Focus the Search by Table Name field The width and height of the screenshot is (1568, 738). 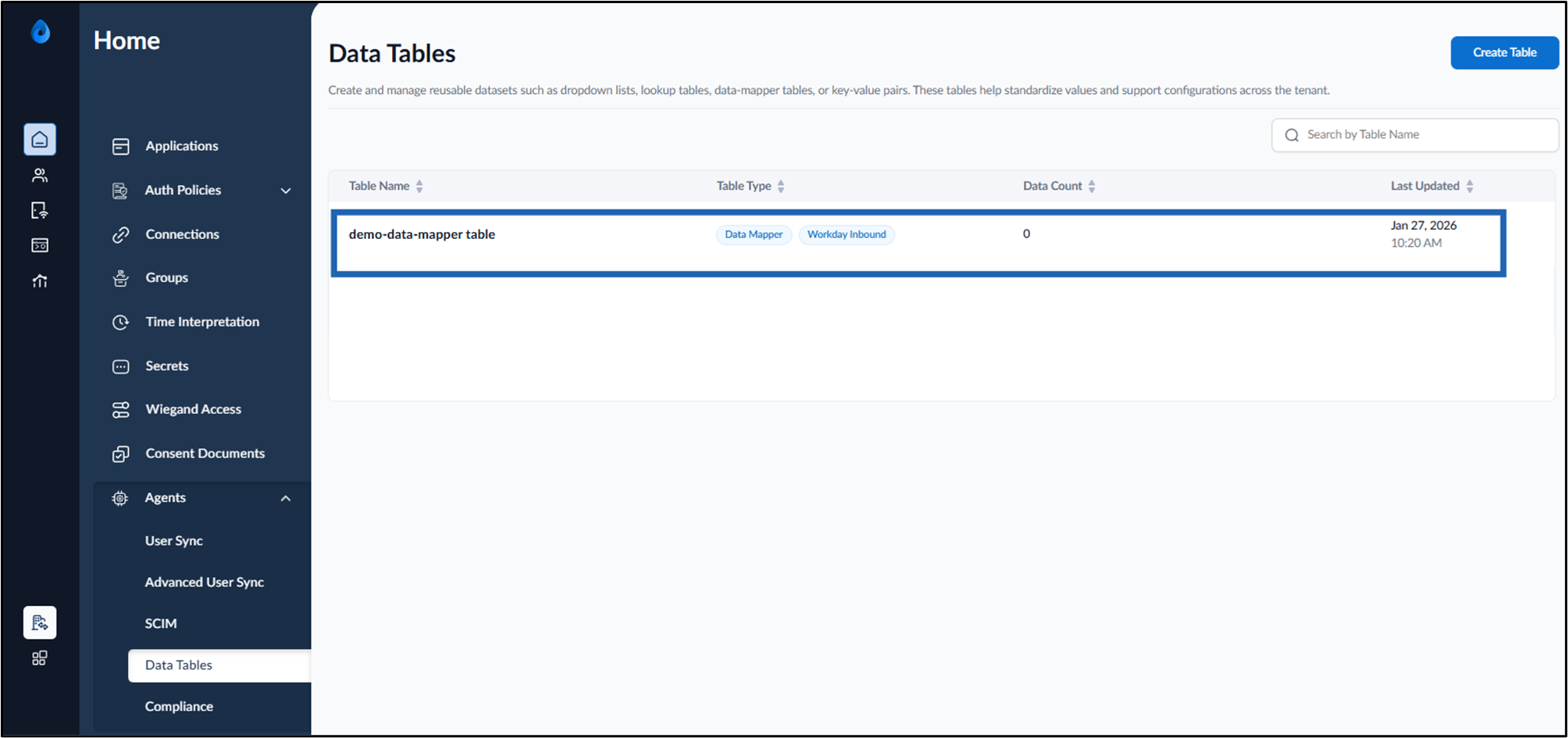(x=1415, y=135)
